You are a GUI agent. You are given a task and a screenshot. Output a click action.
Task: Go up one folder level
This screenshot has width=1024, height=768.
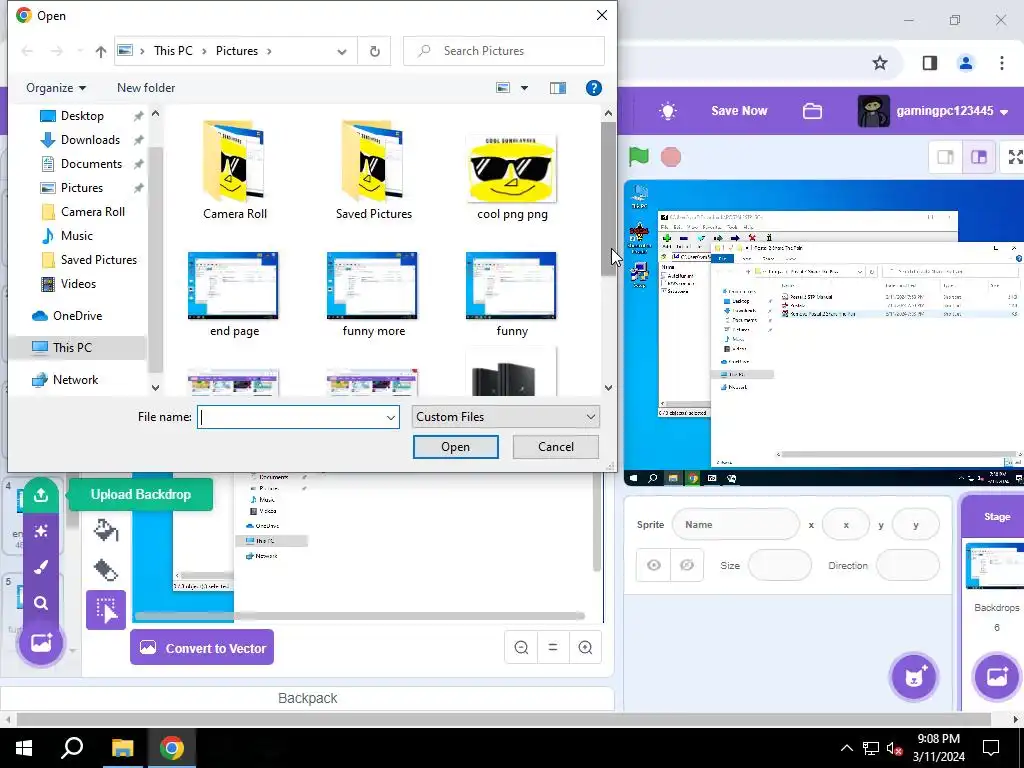[101, 51]
